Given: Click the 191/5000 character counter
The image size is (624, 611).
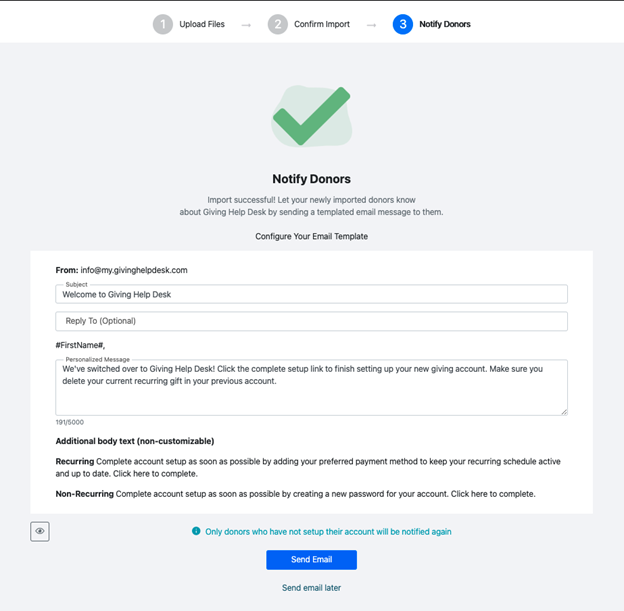Looking at the screenshot, I should [70, 422].
